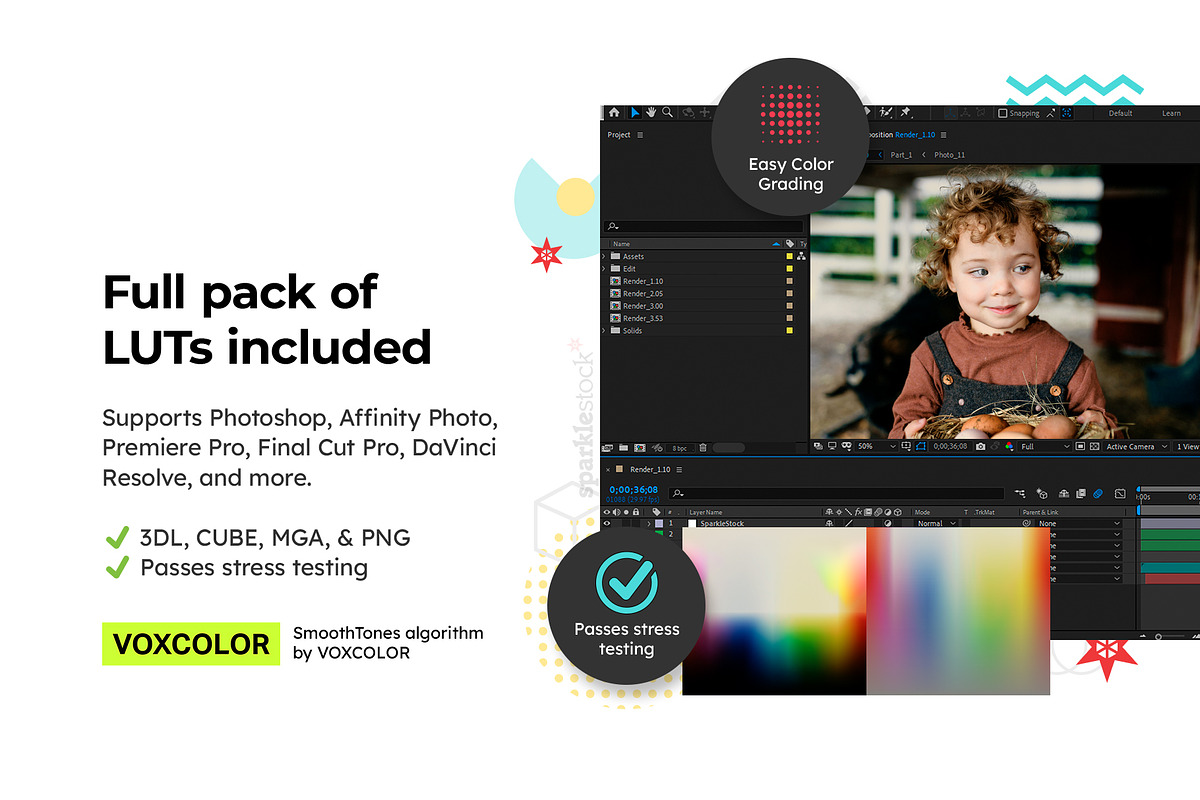Click the pick whip of SparkleStock layer
Viewport: 1200px width, 800px height.
[x=1027, y=523]
